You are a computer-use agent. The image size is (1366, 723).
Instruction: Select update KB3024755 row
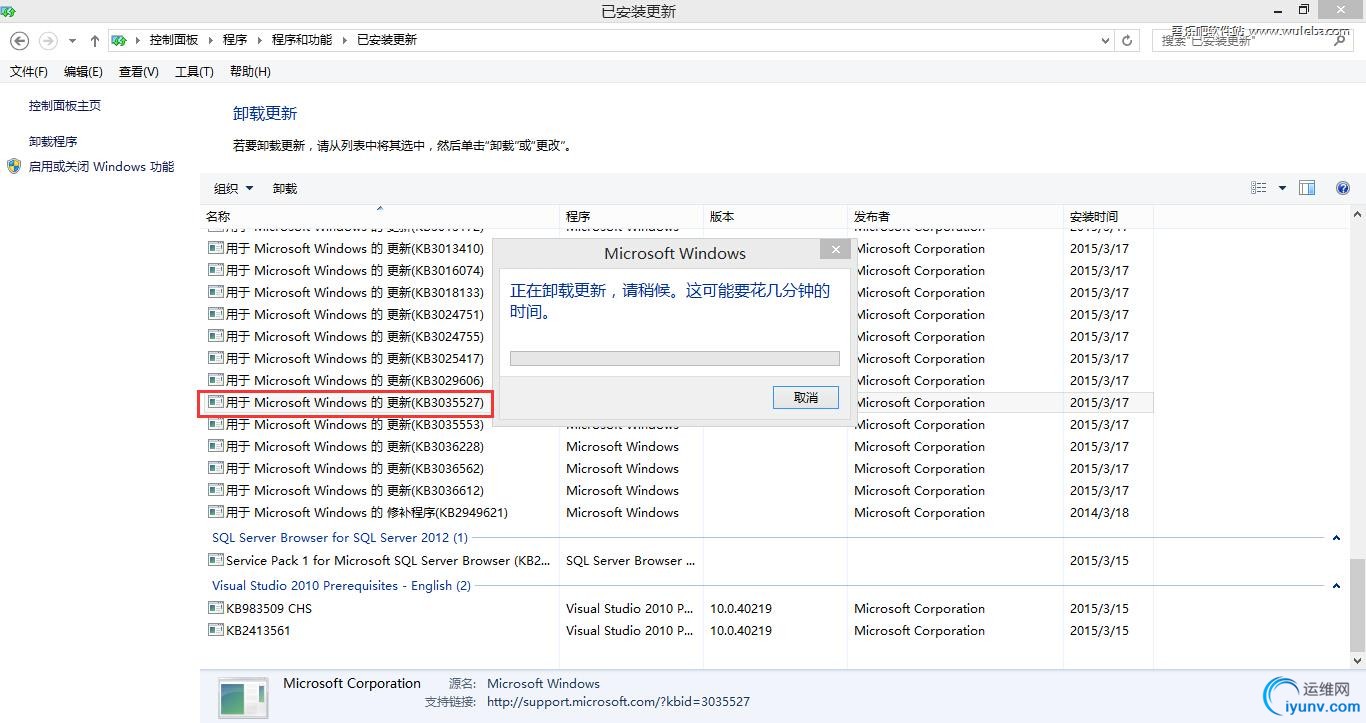(x=677, y=337)
